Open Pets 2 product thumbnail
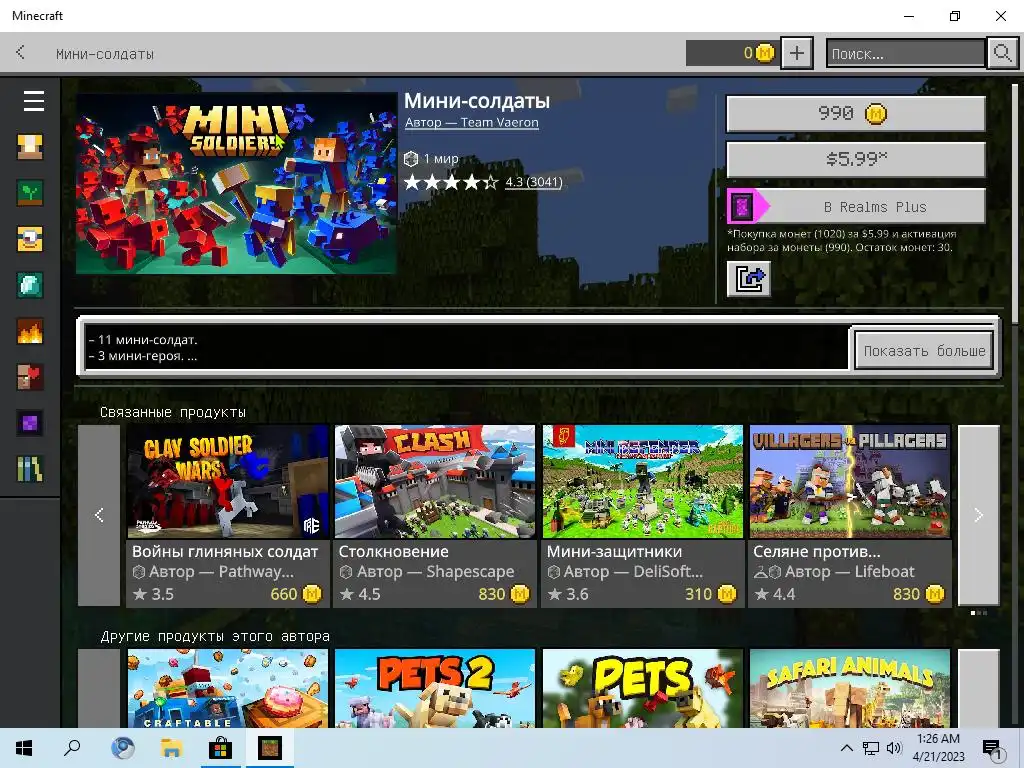Image resolution: width=1024 pixels, height=768 pixels. pyautogui.click(x=435, y=688)
